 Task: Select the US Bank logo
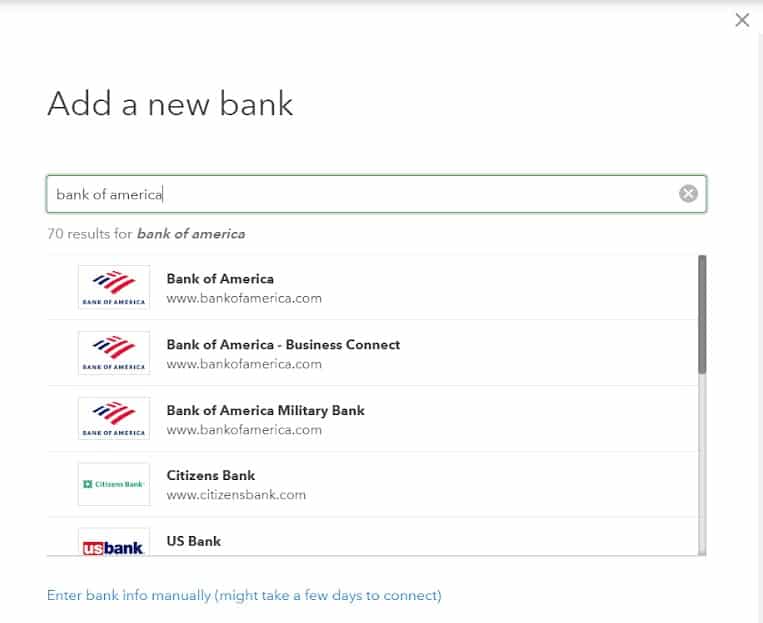(x=114, y=542)
